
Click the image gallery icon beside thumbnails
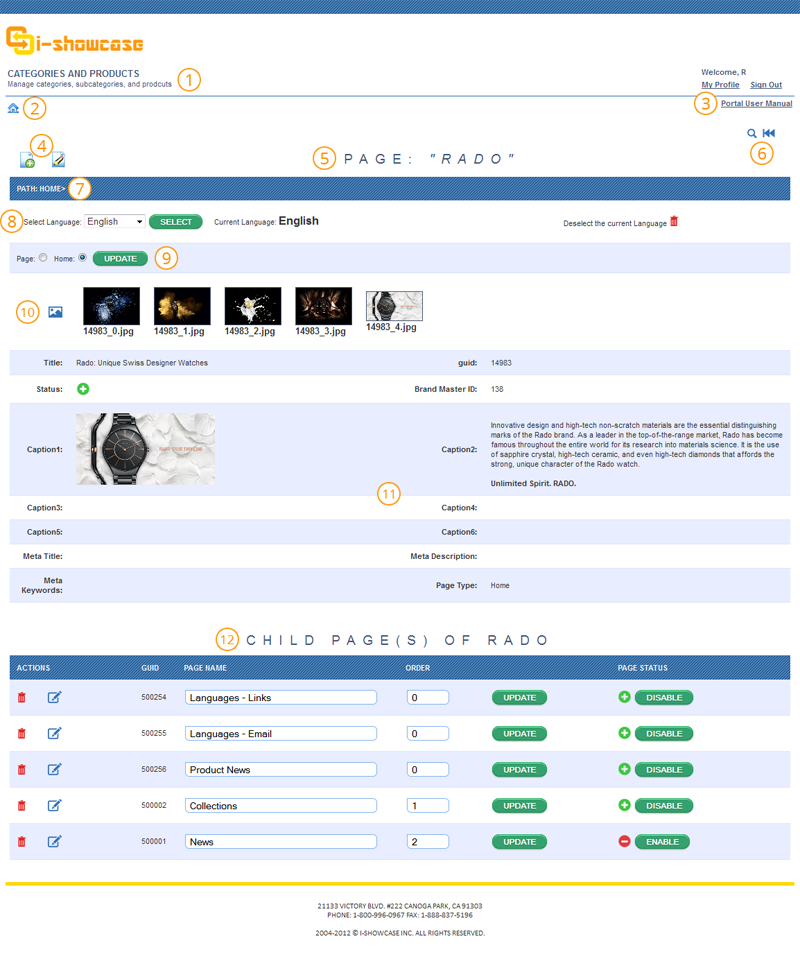[x=55, y=312]
